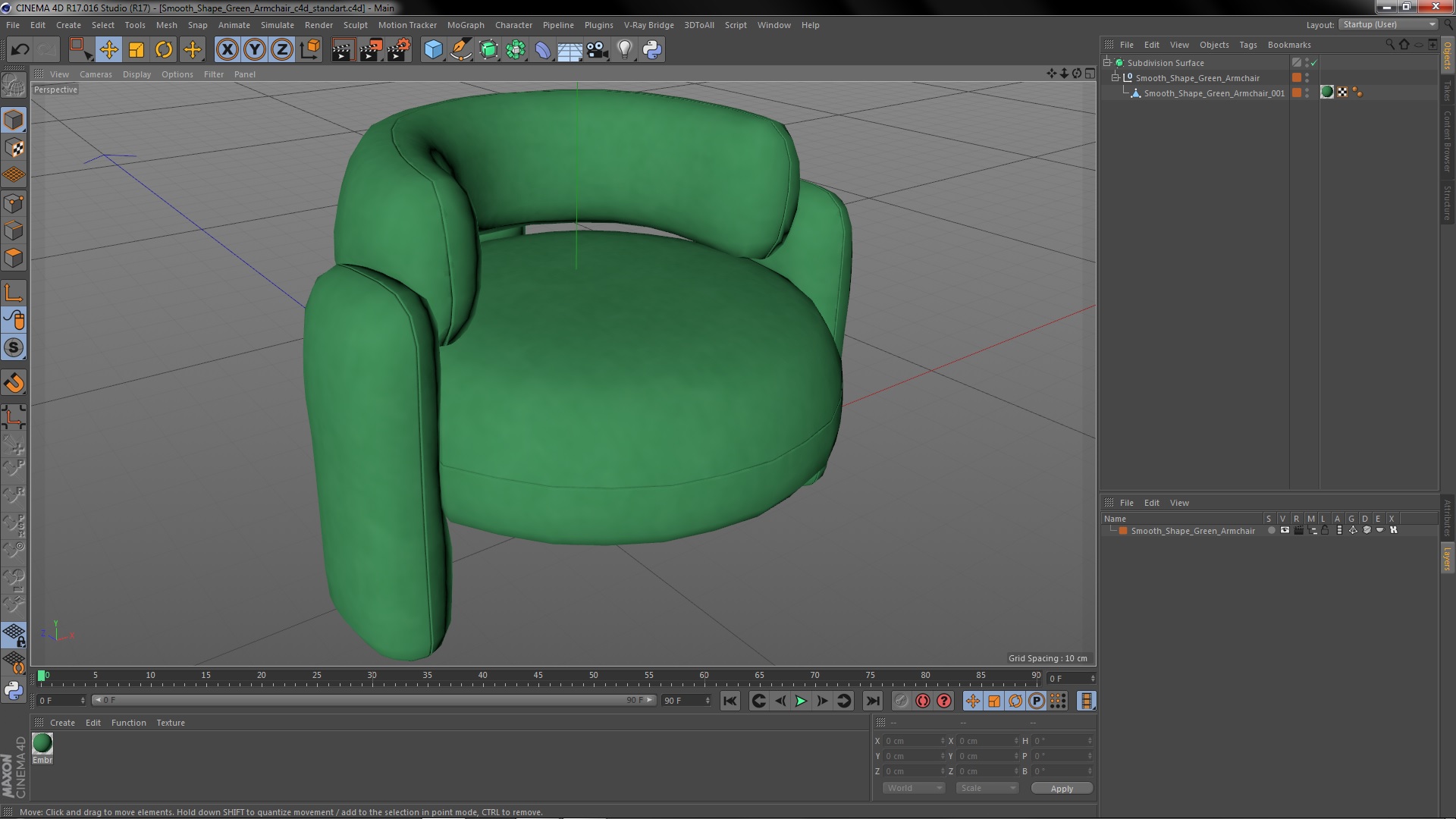This screenshot has width=1456, height=819.
Task: Collapse the Subdivision Surface tree node
Action: [x=1107, y=63]
